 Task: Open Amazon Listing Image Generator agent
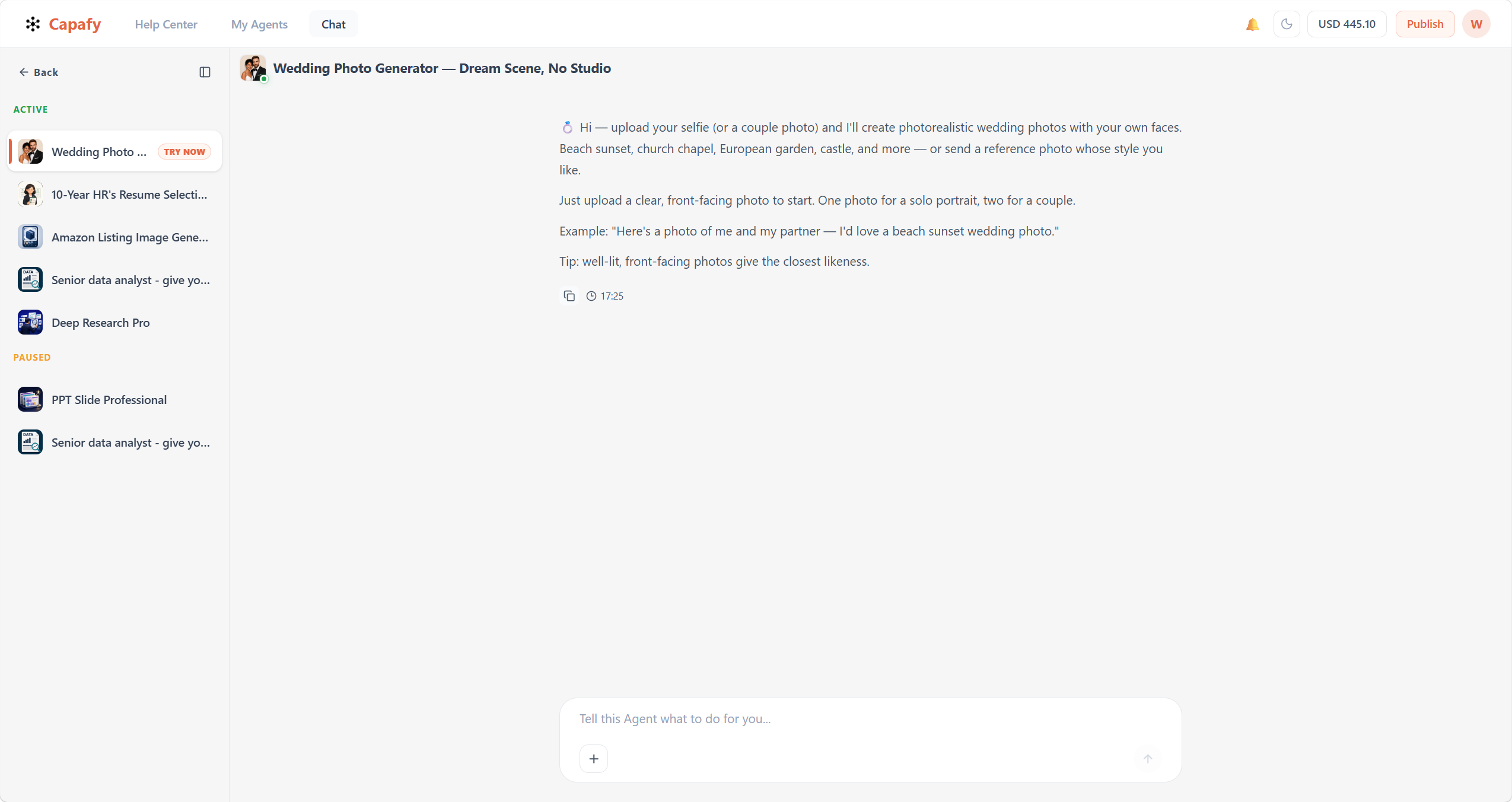(114, 237)
